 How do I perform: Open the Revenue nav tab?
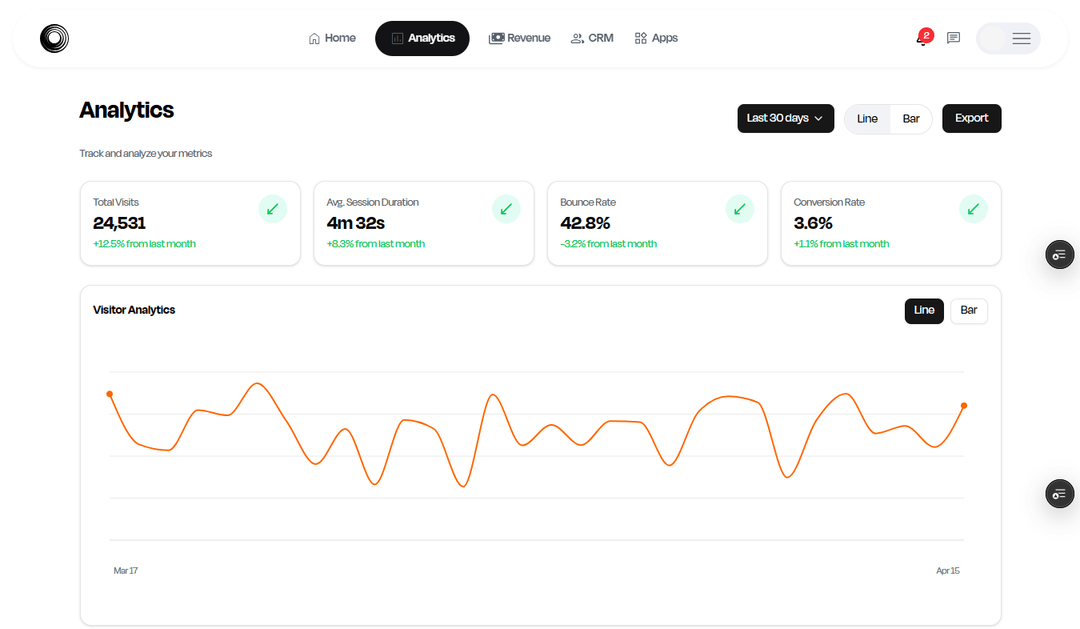click(x=519, y=38)
